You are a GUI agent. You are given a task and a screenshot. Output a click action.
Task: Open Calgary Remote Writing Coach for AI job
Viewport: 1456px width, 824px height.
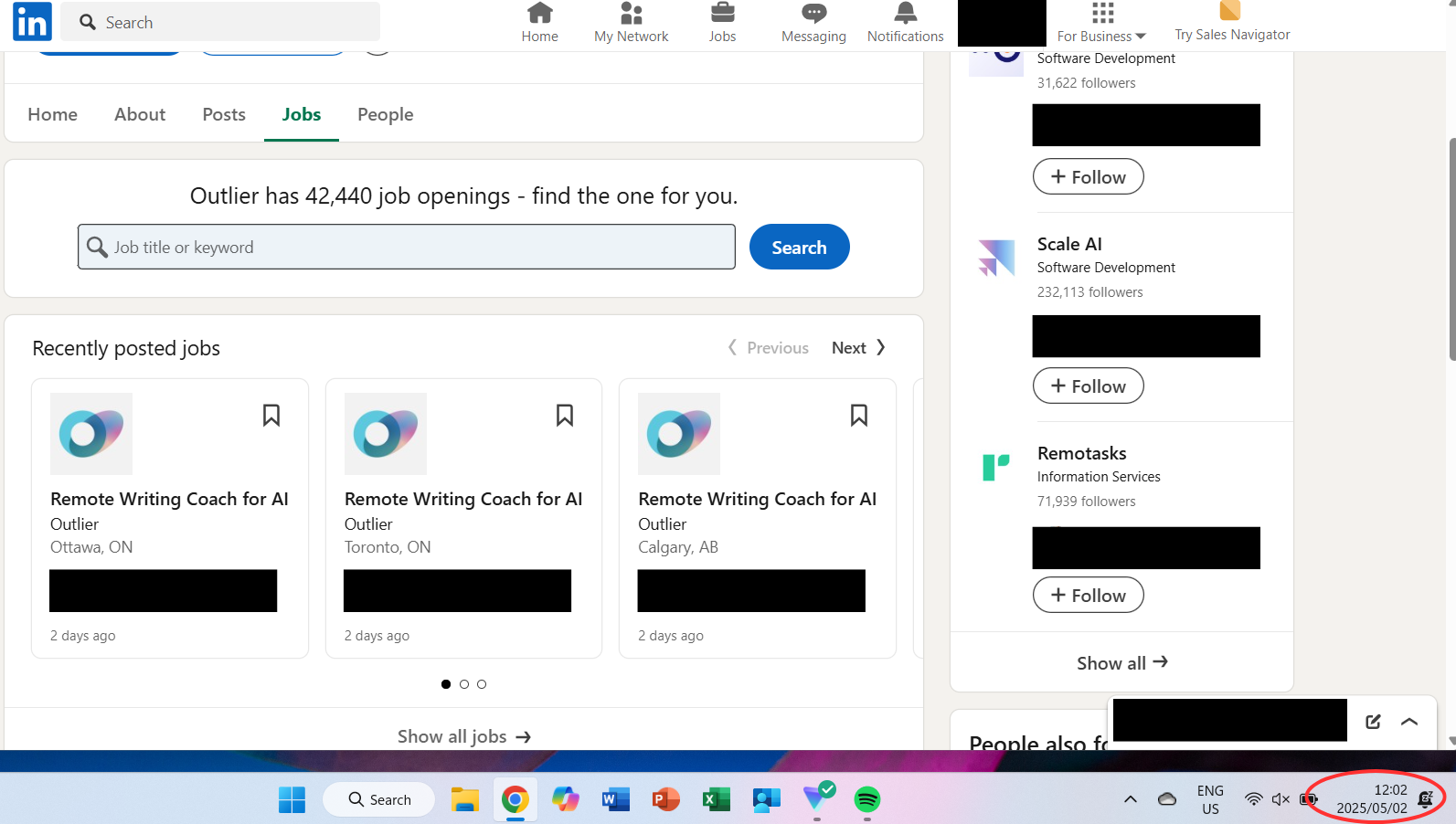pos(757,499)
